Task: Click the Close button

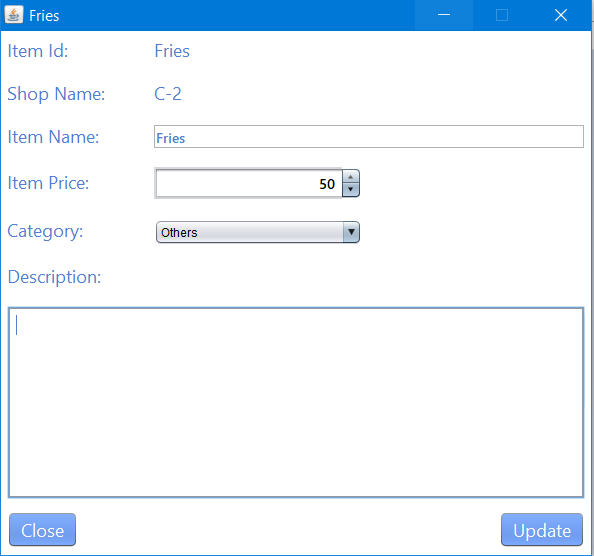Action: 42,530
